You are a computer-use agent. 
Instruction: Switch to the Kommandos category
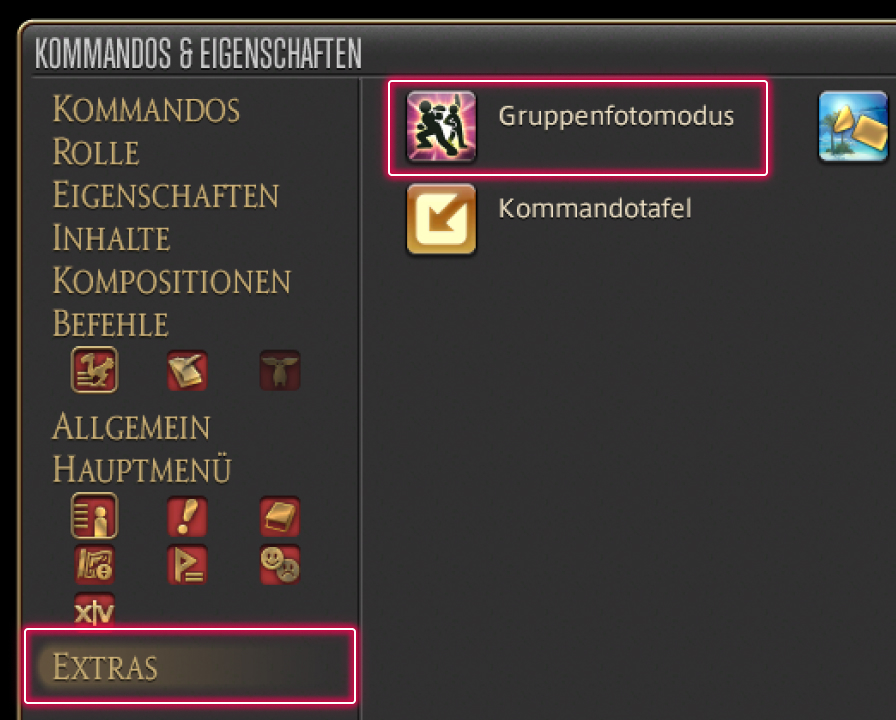point(146,109)
